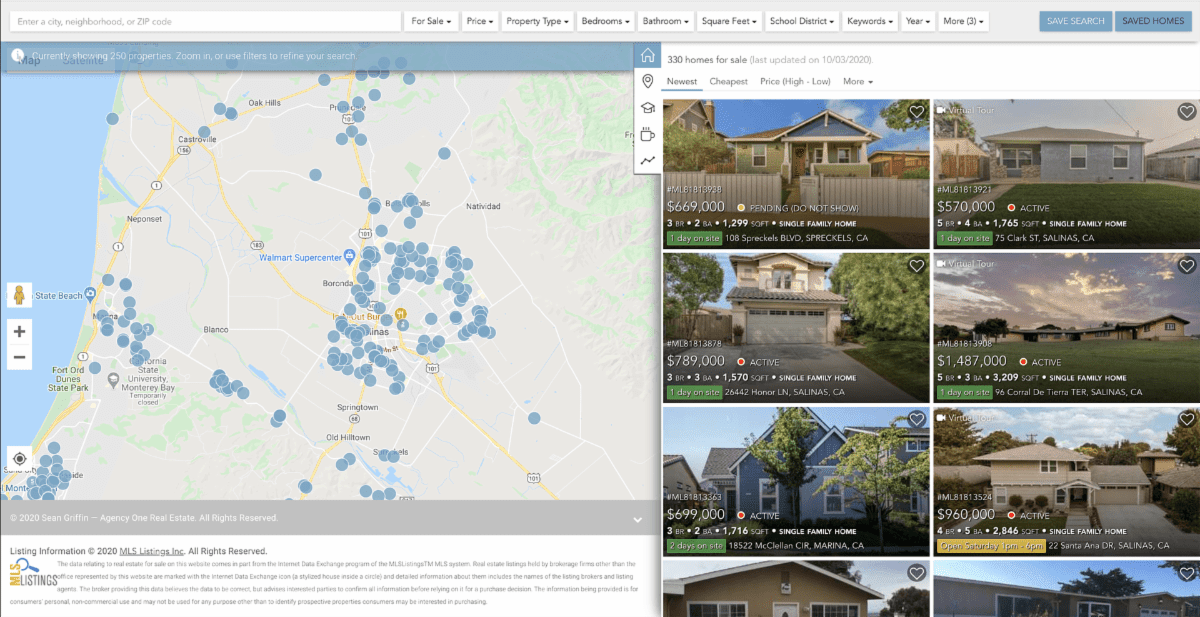Open the For Sale dropdown
This screenshot has height=617, width=1200.
coord(432,21)
